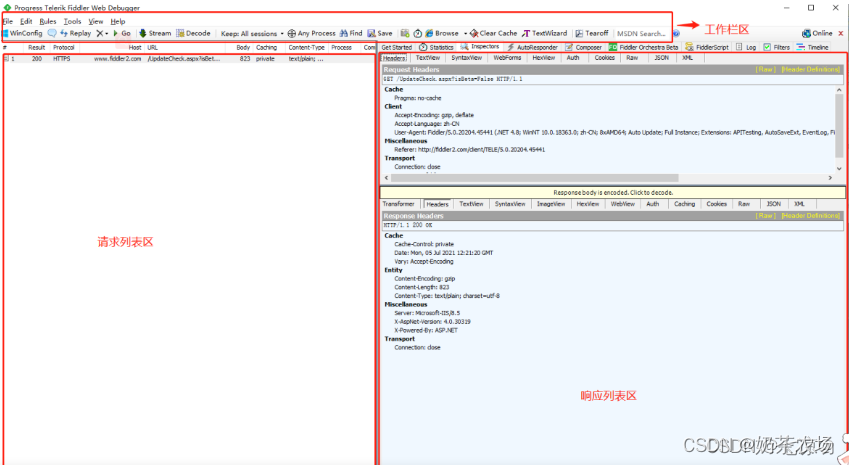The image size is (849, 465).
Task: Select request TextView inspector tab
Action: click(x=428, y=57)
